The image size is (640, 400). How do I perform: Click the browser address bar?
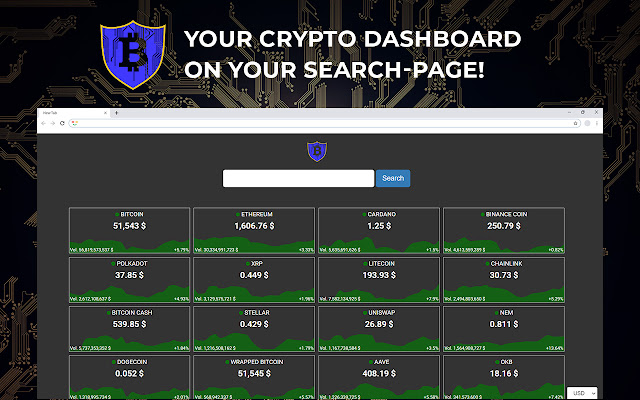[x=324, y=123]
